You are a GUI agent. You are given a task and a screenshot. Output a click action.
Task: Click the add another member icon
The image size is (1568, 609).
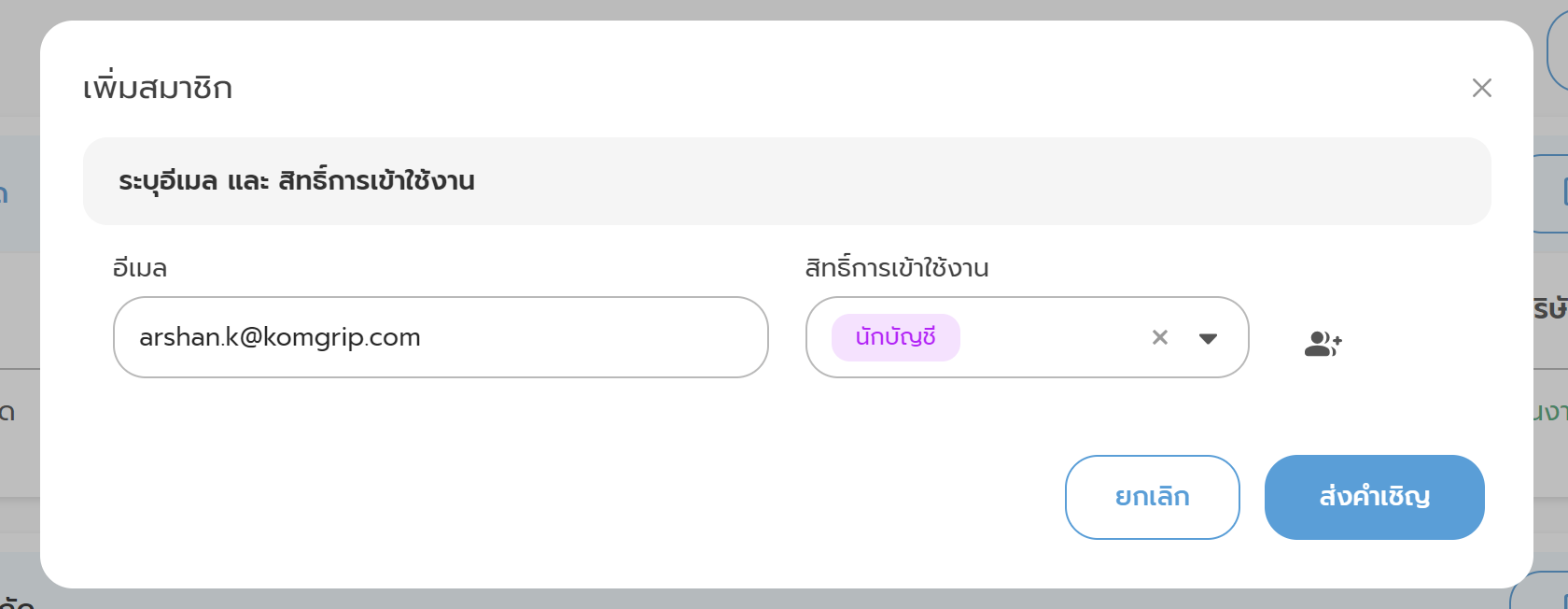click(x=1323, y=344)
